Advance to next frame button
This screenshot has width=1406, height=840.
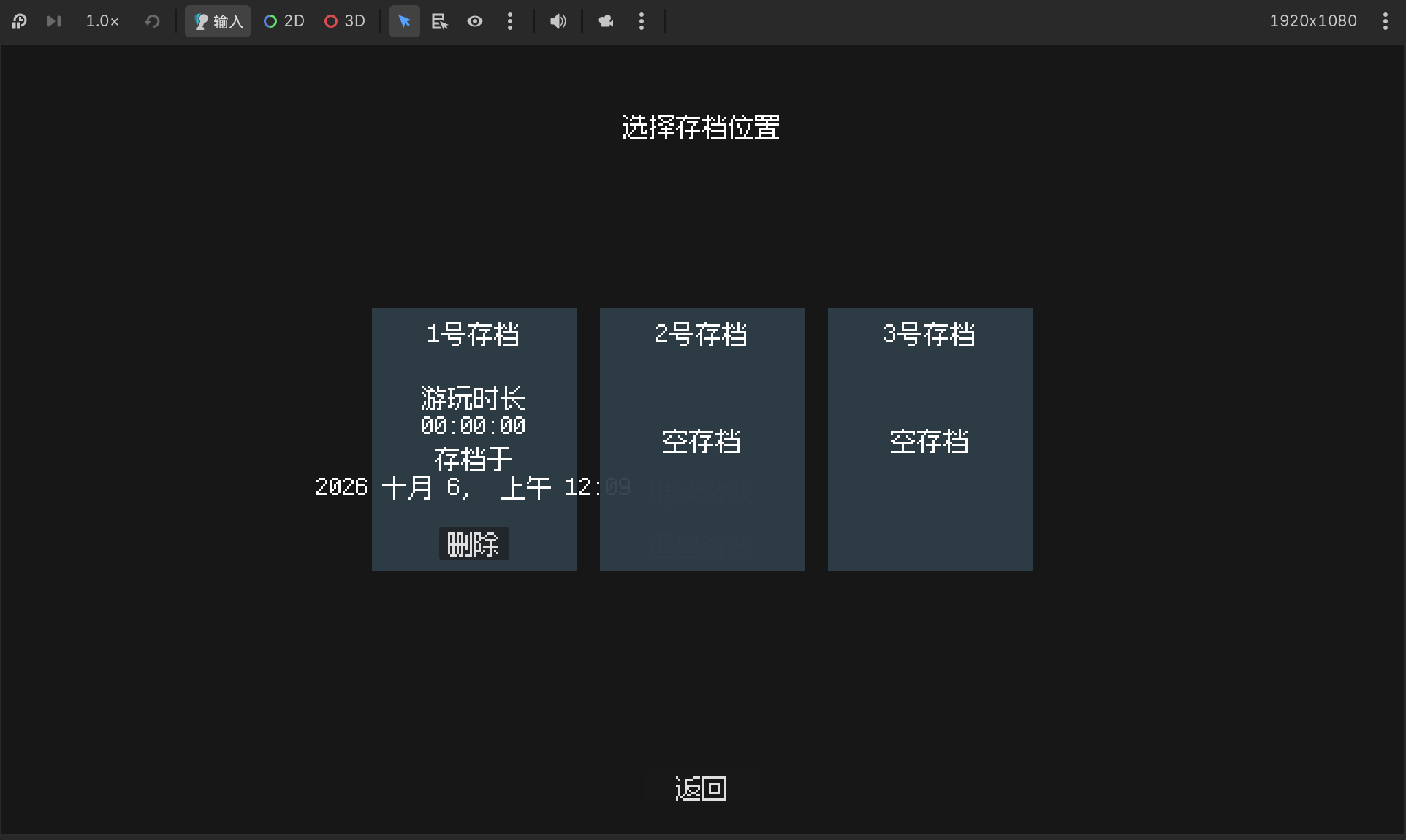tap(54, 21)
